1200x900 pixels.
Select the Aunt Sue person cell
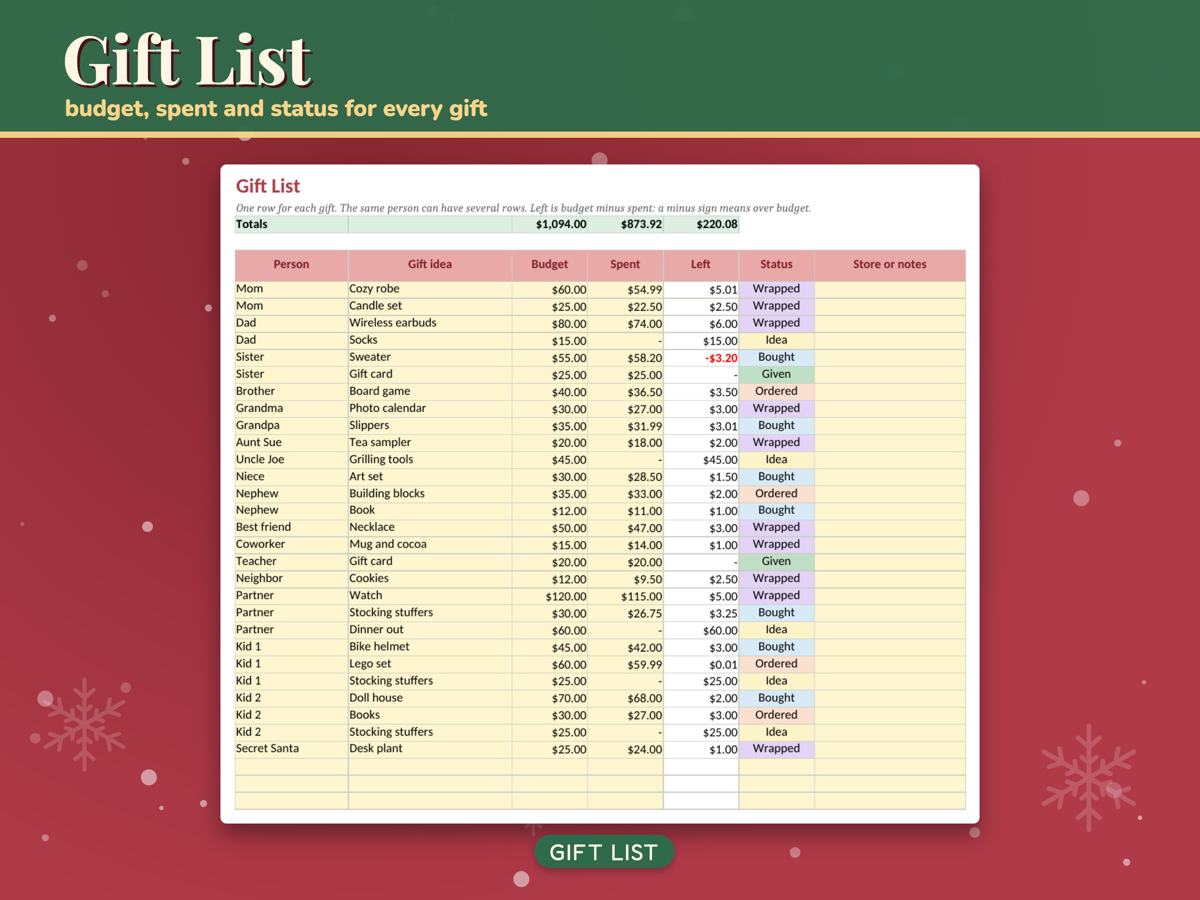[291, 442]
